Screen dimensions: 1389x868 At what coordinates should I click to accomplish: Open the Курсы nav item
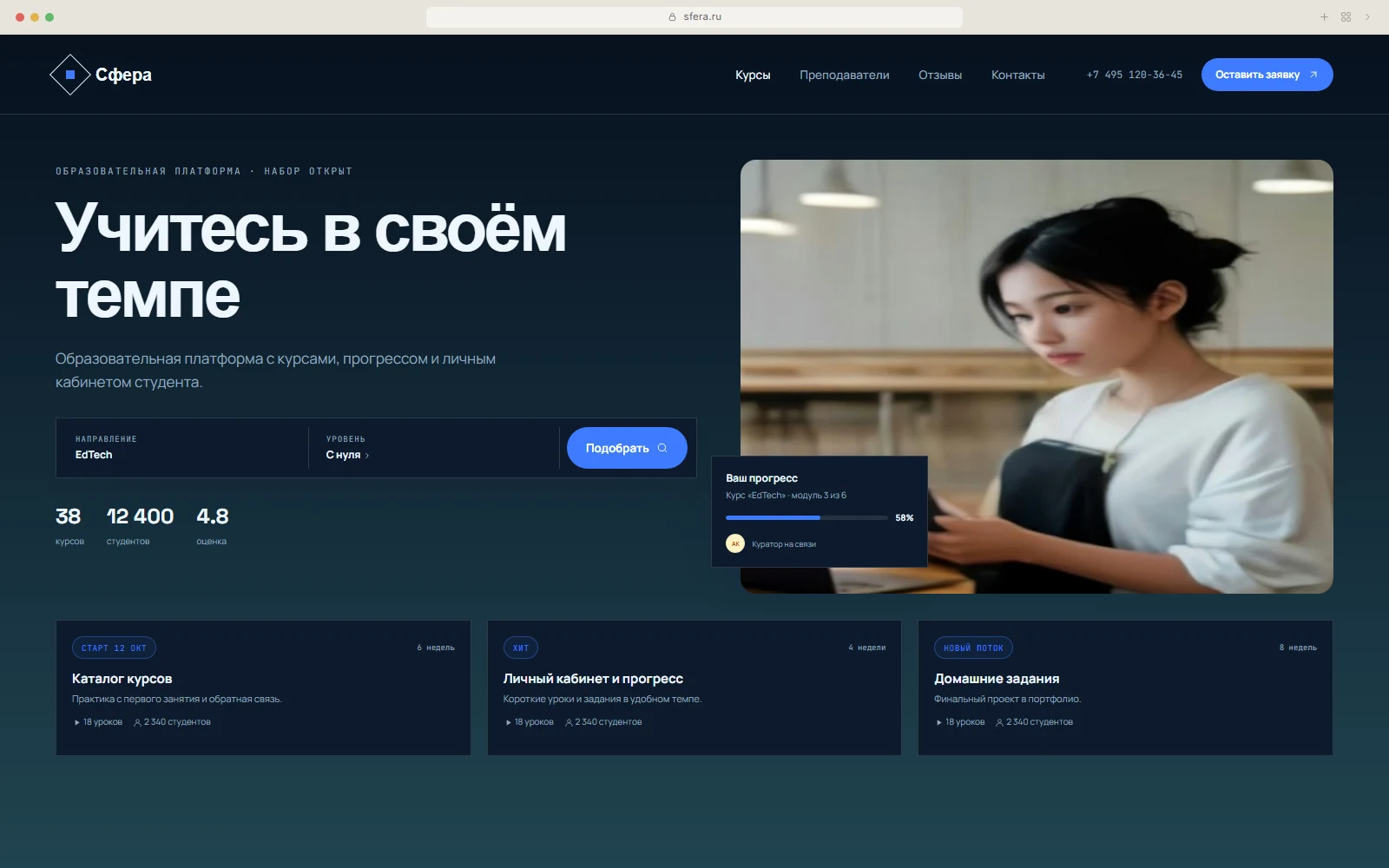[753, 75]
